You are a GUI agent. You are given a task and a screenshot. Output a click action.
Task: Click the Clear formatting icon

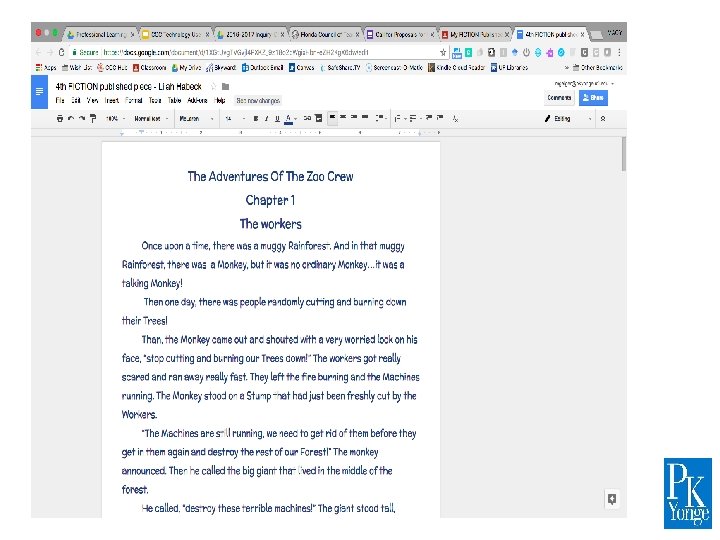455,118
